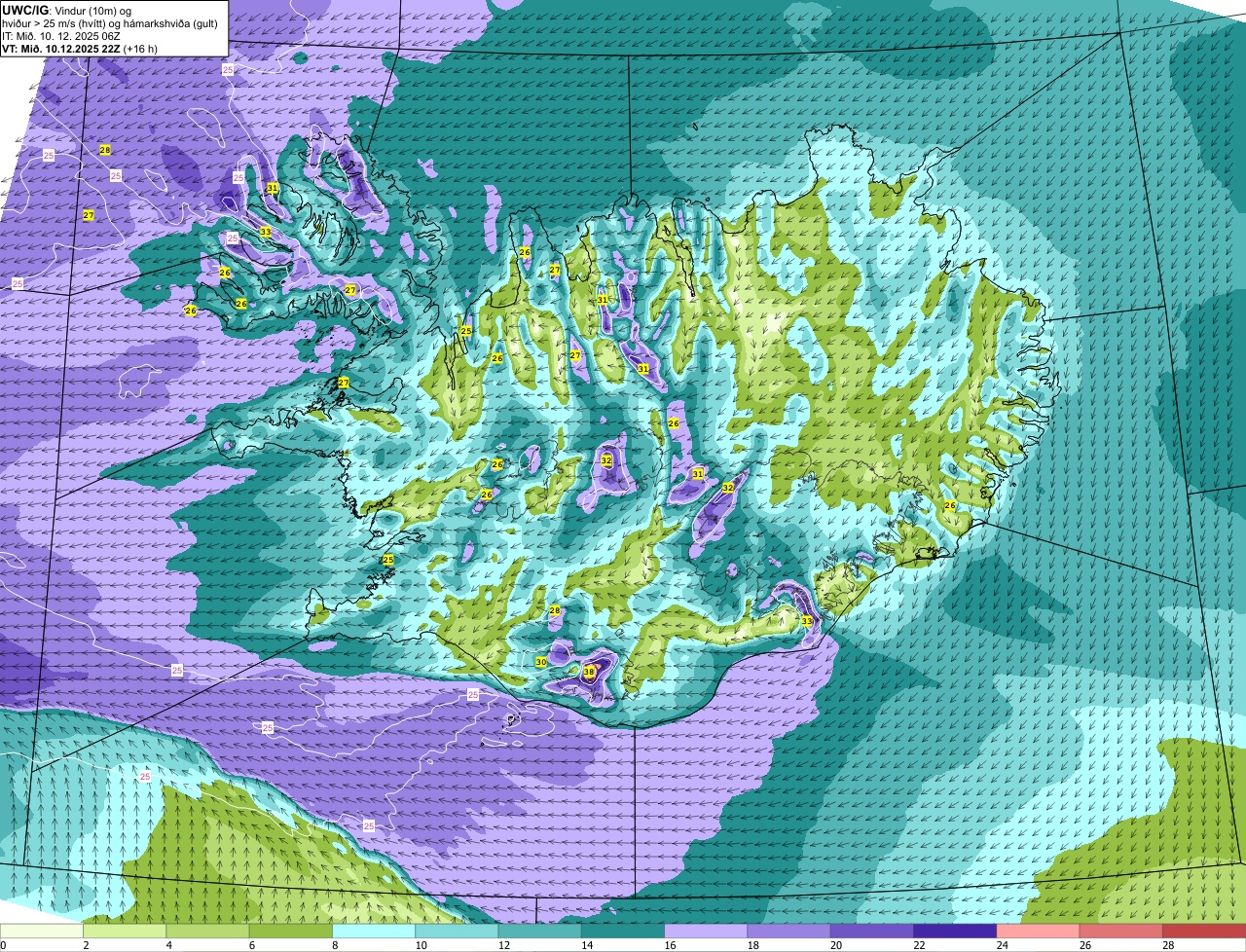Image resolution: width=1246 pixels, height=952 pixels.
Task: Click the 2–4 m/s light green legend swatch
Action: pyautogui.click(x=125, y=931)
